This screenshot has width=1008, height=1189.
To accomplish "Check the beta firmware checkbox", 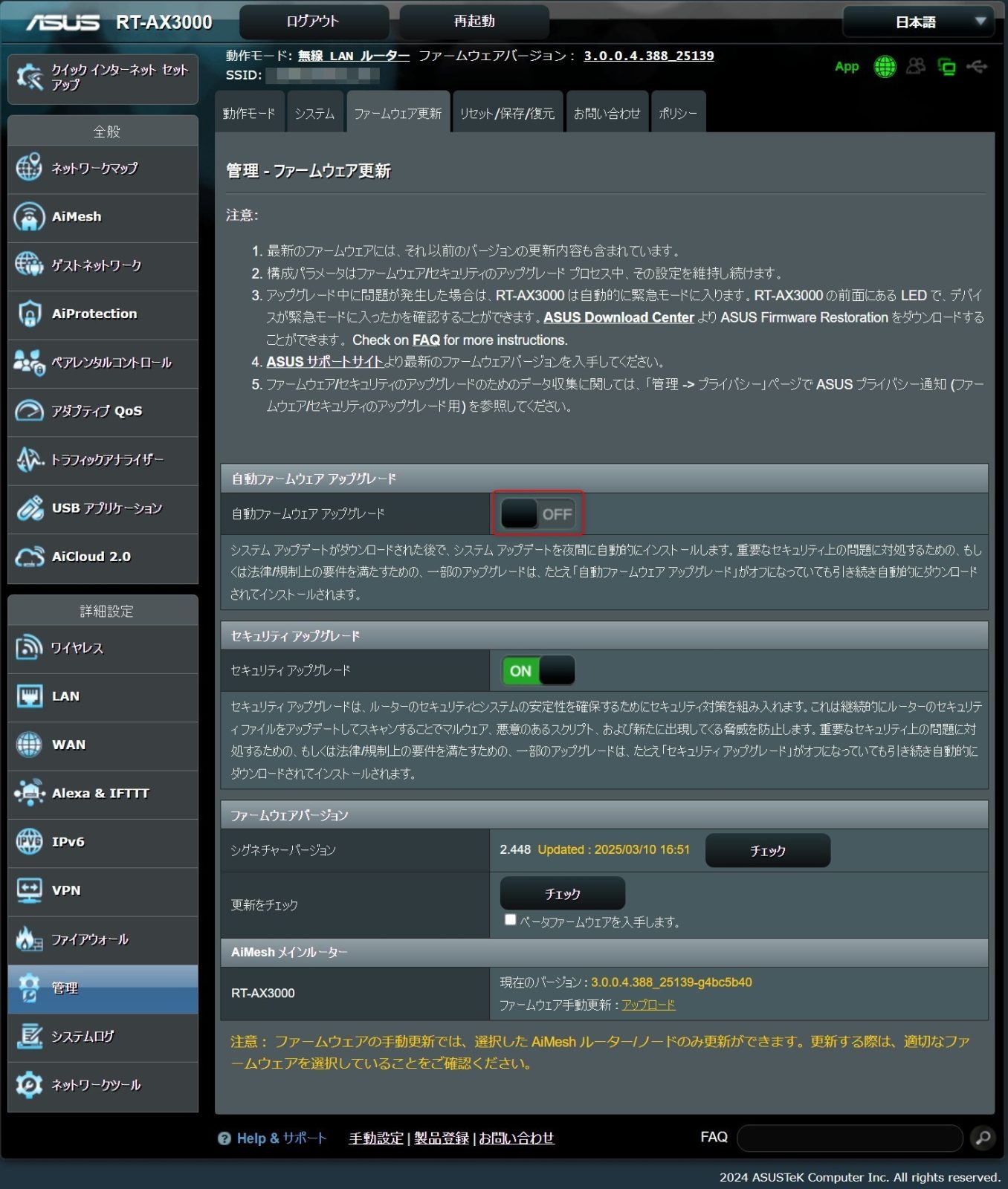I will click(x=510, y=920).
